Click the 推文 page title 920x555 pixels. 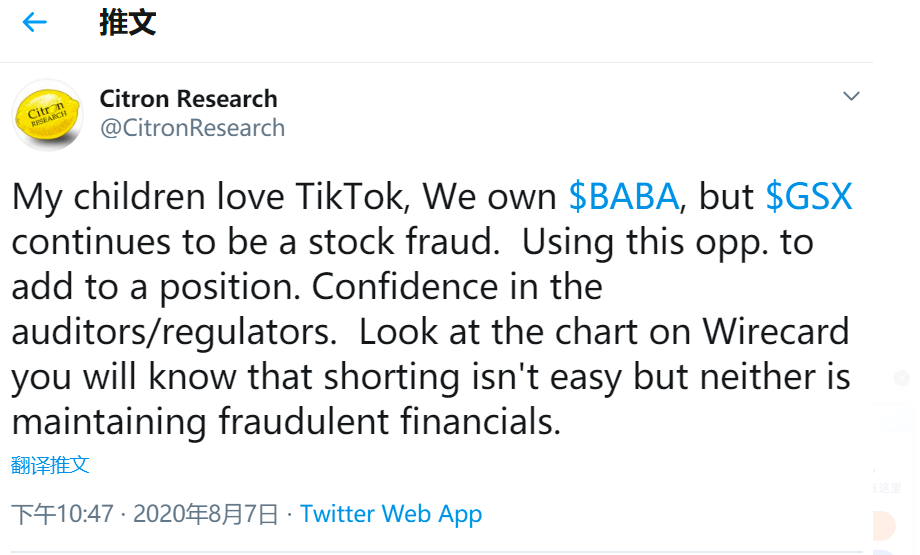[127, 23]
